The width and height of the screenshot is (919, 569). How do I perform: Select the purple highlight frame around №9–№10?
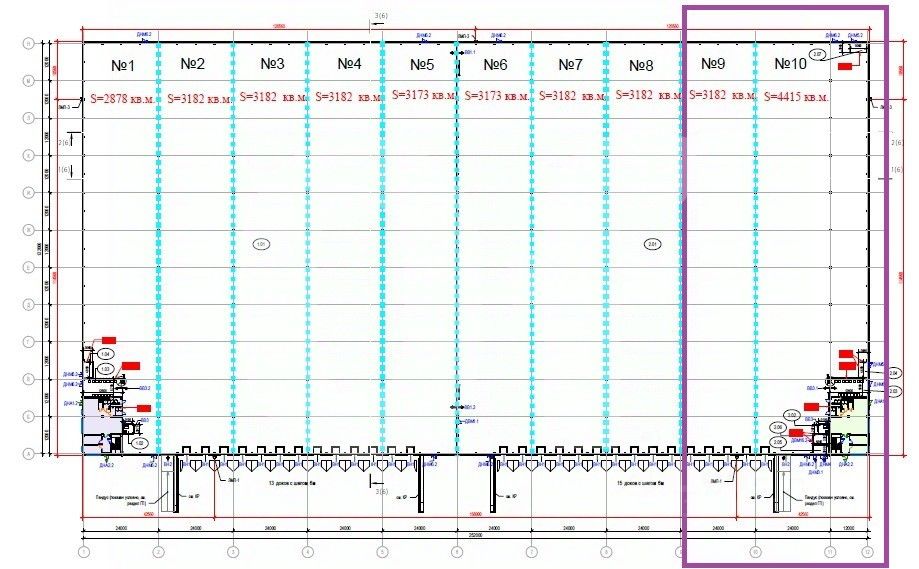point(785,285)
